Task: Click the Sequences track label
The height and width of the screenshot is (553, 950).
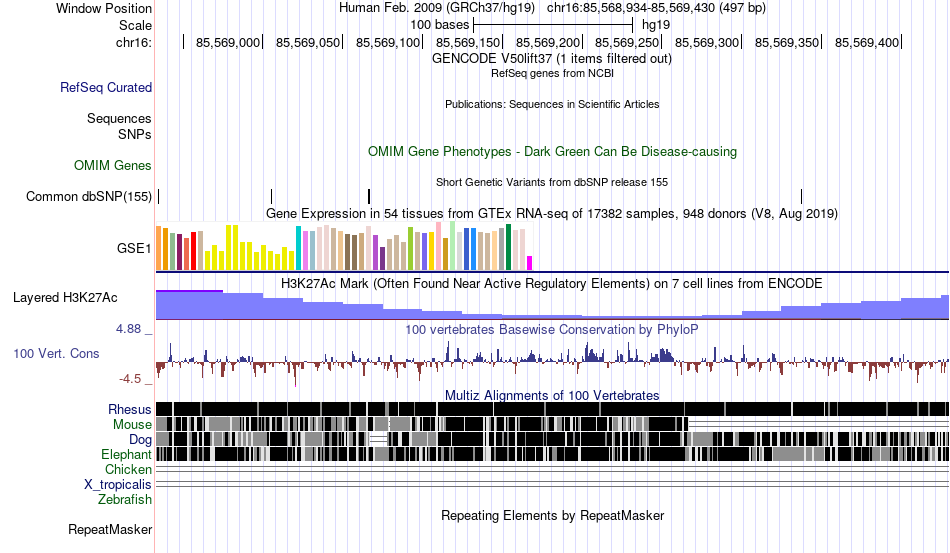Action: coord(119,118)
